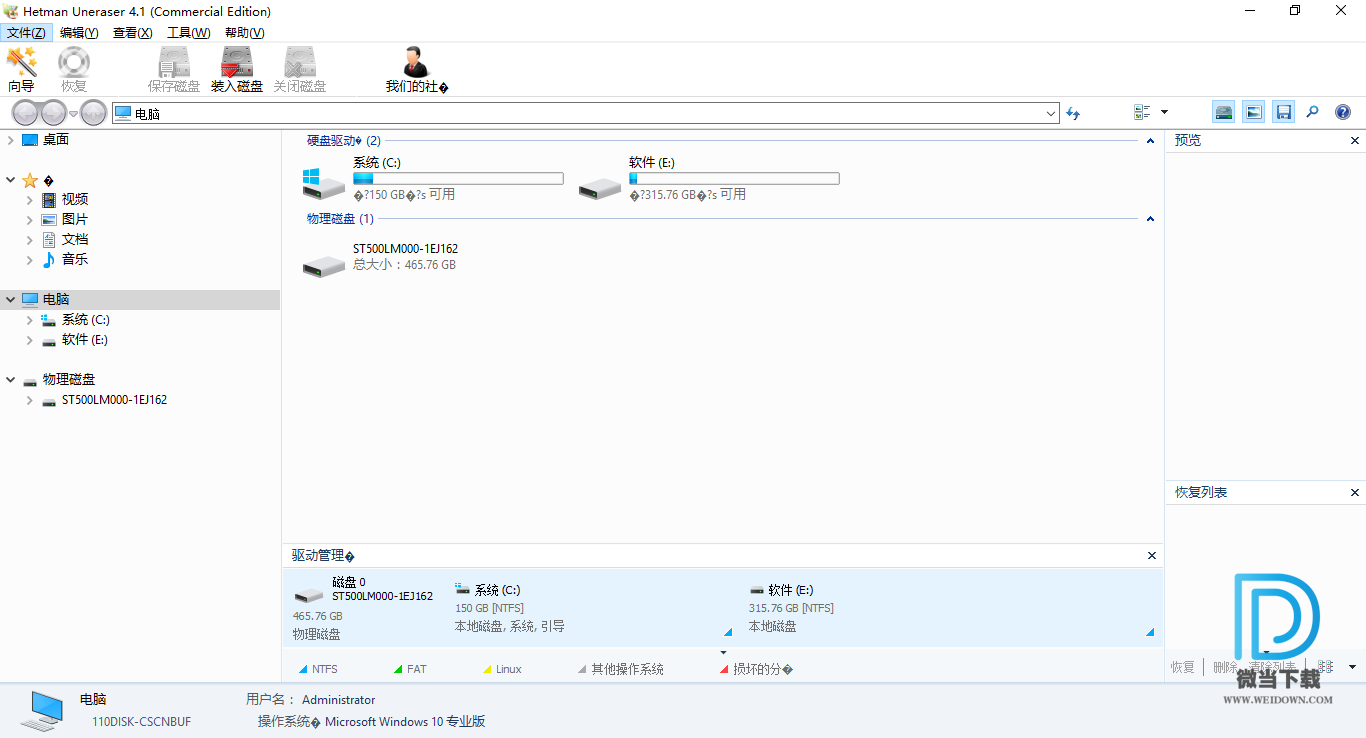Expand the 视频 folder node
Screen dimensions: 1366x738
coord(30,200)
